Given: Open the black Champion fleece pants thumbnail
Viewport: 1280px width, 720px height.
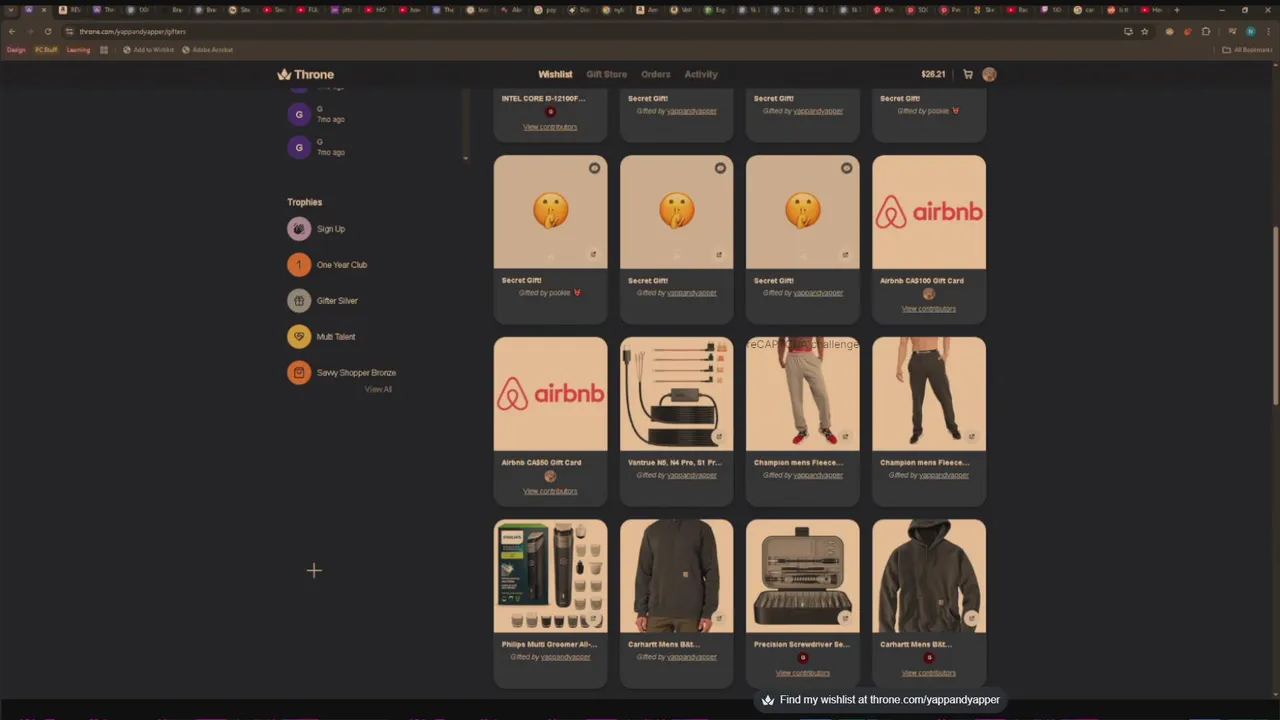Looking at the screenshot, I should coord(928,394).
